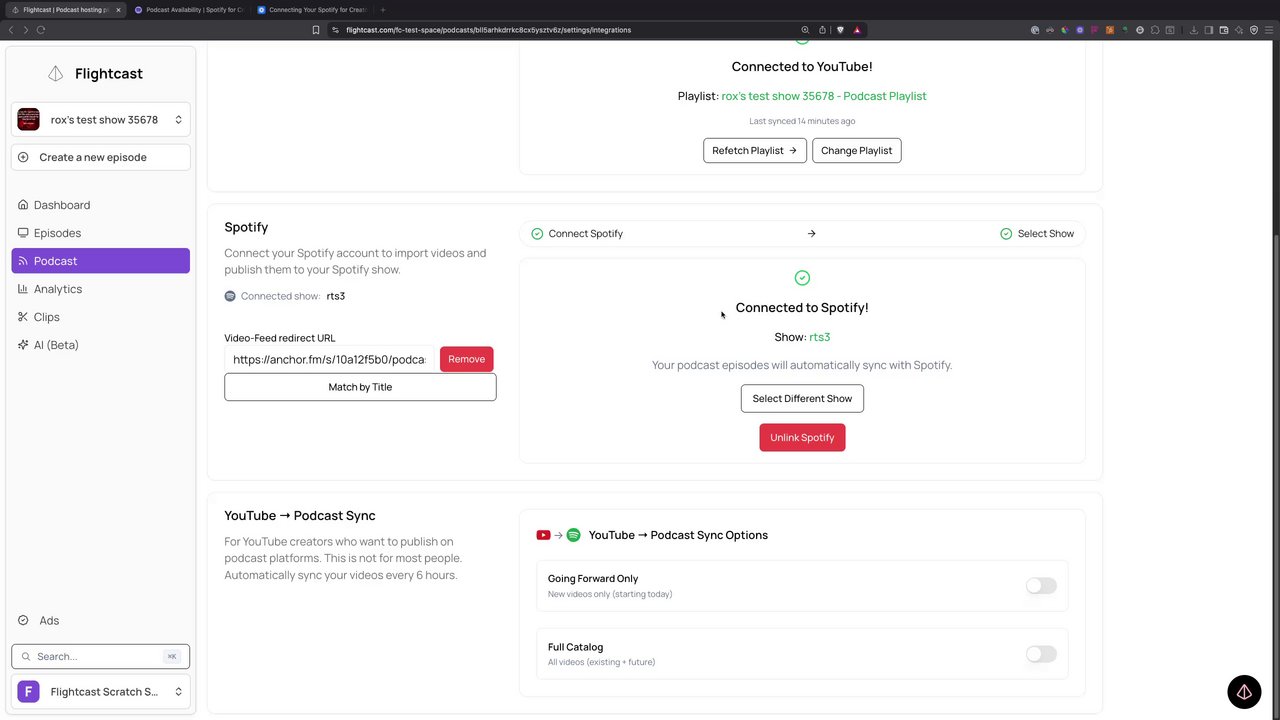This screenshot has height=720, width=1280.
Task: Click 'YouTube → Podcast Sync' section title
Action: tap(300, 516)
